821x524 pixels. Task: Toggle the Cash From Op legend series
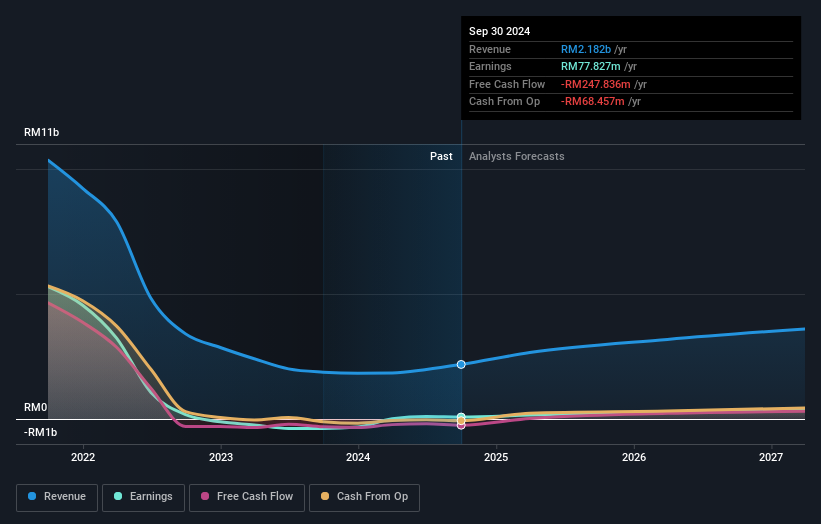[x=364, y=497]
